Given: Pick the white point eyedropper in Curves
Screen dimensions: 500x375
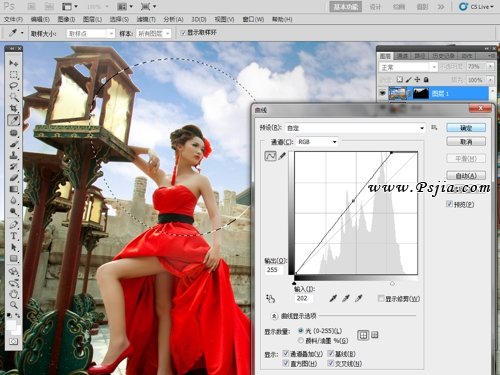Looking at the screenshot, I should click(x=358, y=298).
